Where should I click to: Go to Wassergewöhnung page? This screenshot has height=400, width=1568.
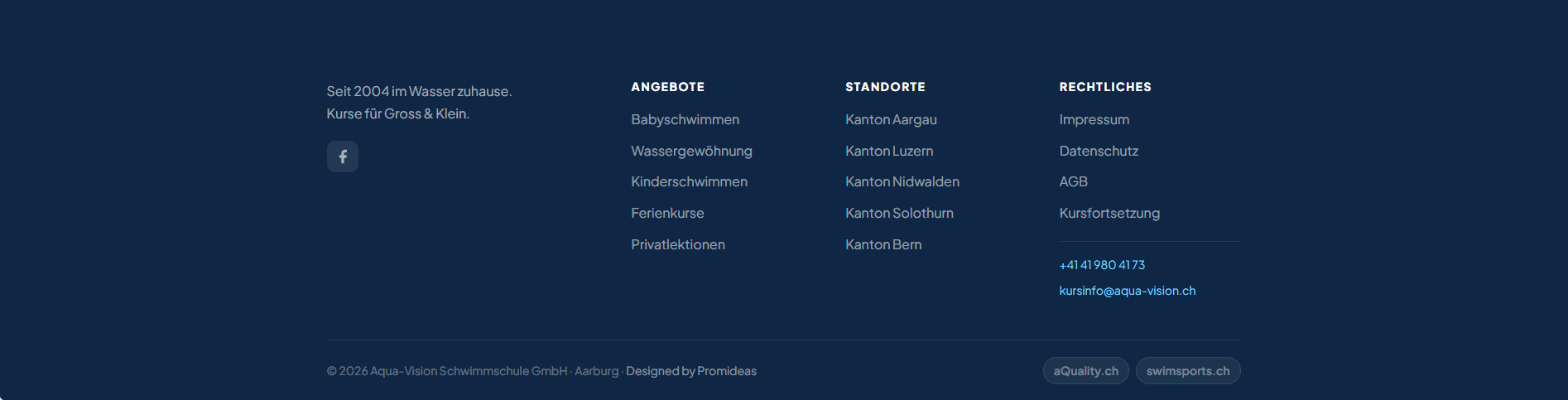pos(691,151)
